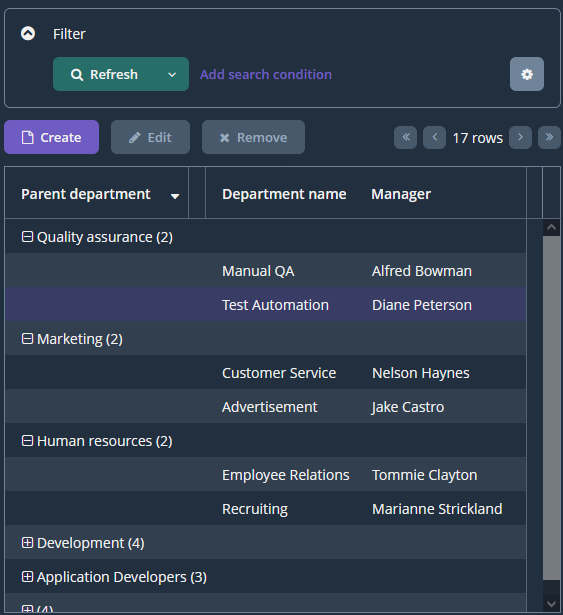563x615 pixels.
Task: Collapse the Marketing group
Action: click(27, 338)
